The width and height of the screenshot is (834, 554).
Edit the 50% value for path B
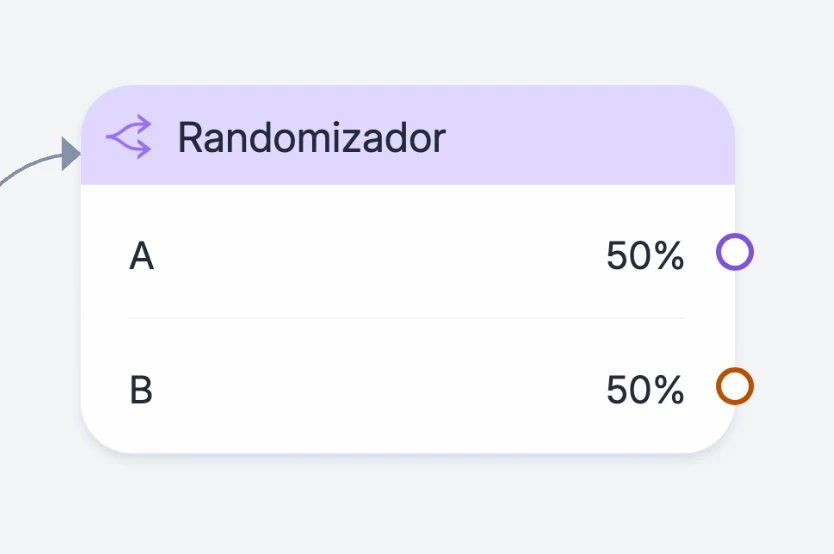pos(645,390)
